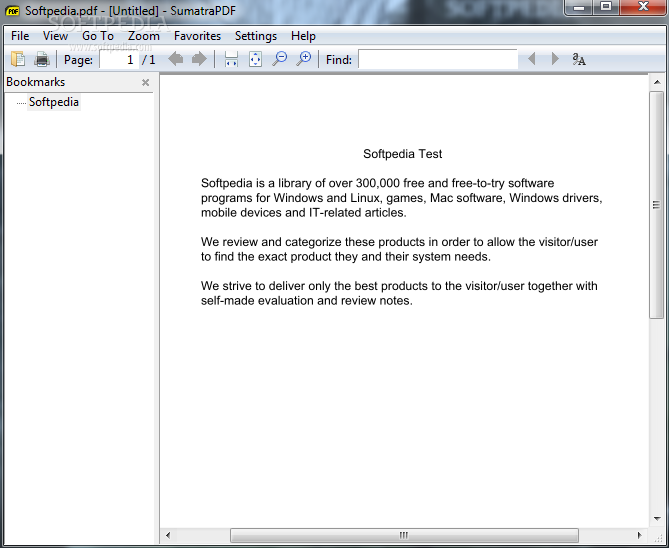Minimize the SumatraPDF window
Viewport: 669px width, 548px height.
[579, 7]
